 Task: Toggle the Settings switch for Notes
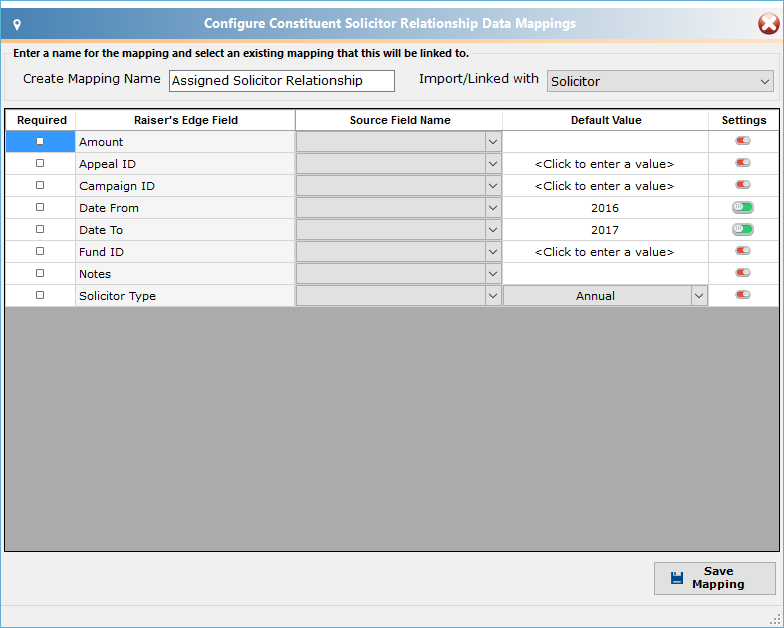[743, 273]
